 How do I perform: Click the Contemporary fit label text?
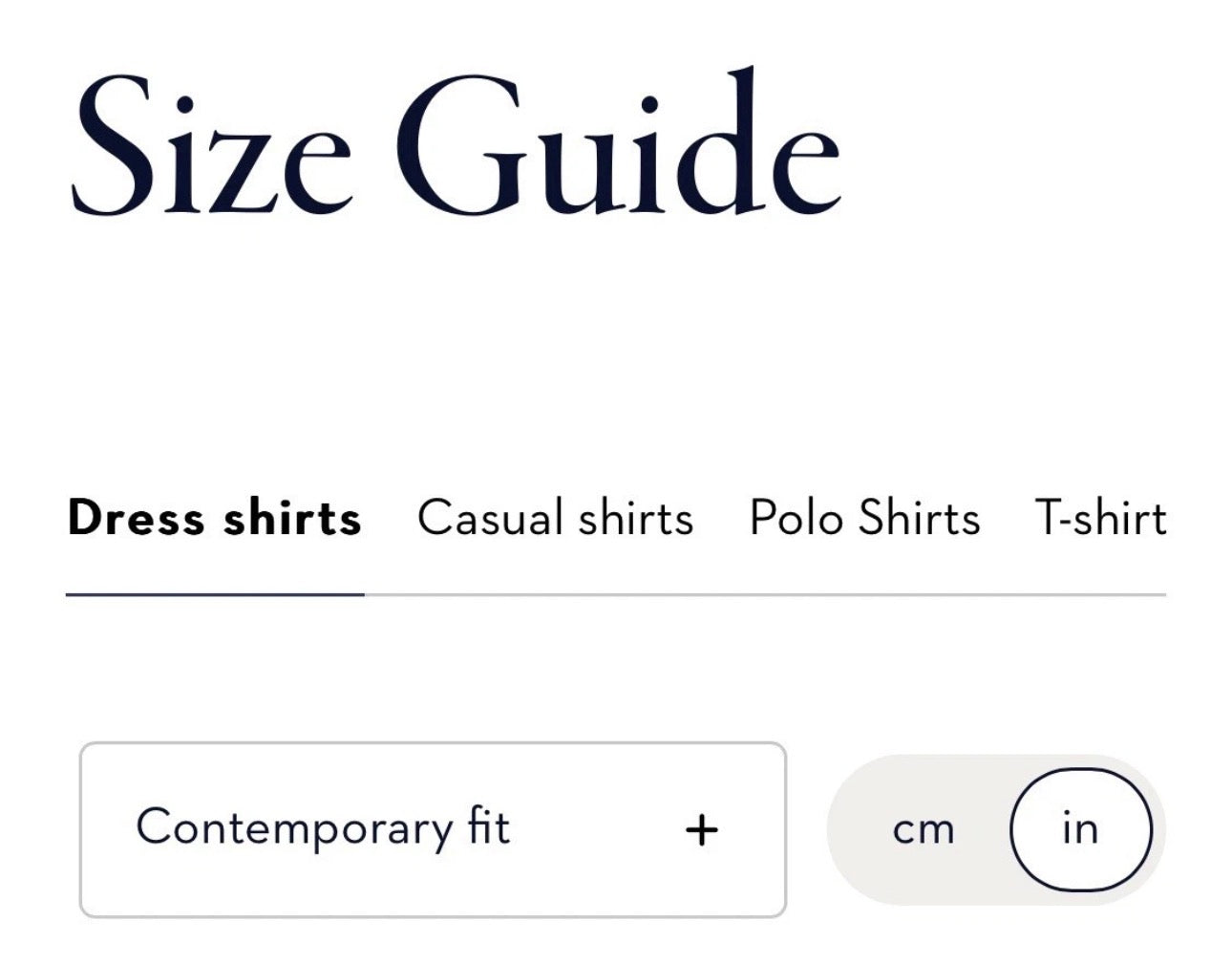click(323, 827)
